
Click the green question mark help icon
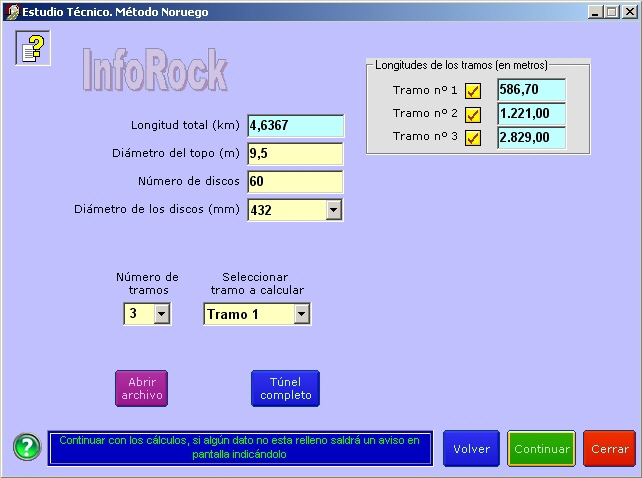coord(27,447)
